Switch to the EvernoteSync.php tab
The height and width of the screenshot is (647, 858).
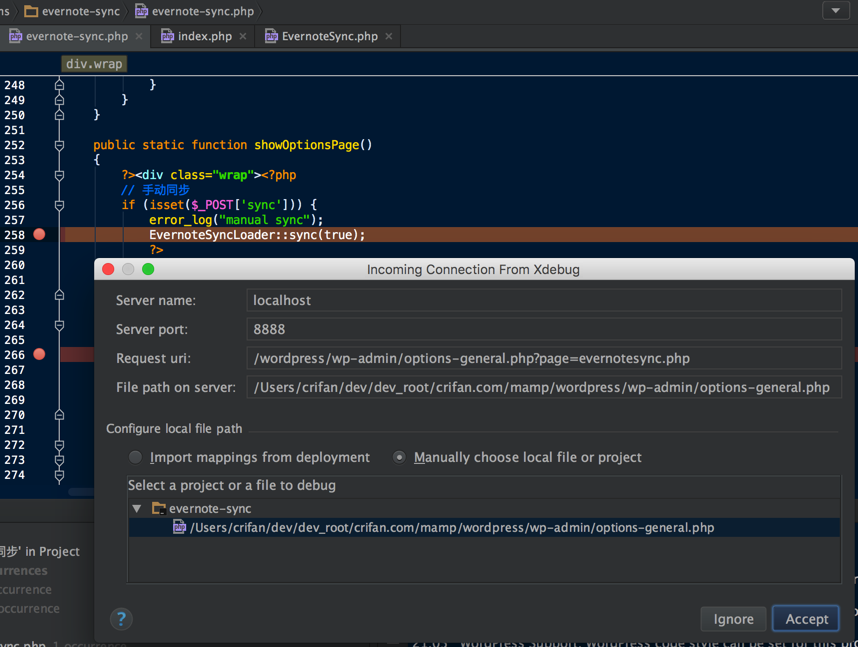[x=329, y=36]
